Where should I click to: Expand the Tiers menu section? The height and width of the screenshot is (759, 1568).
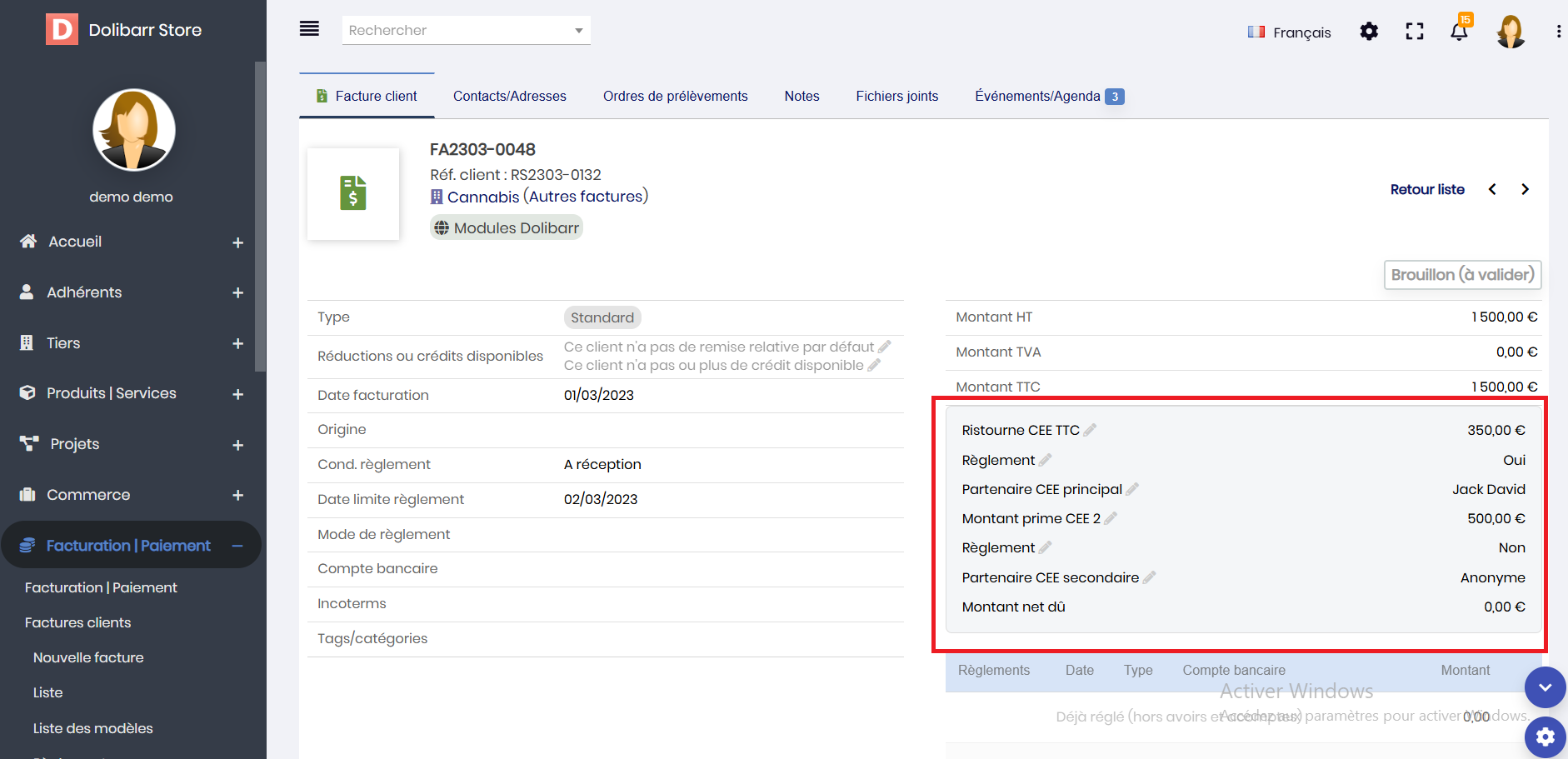(237, 343)
